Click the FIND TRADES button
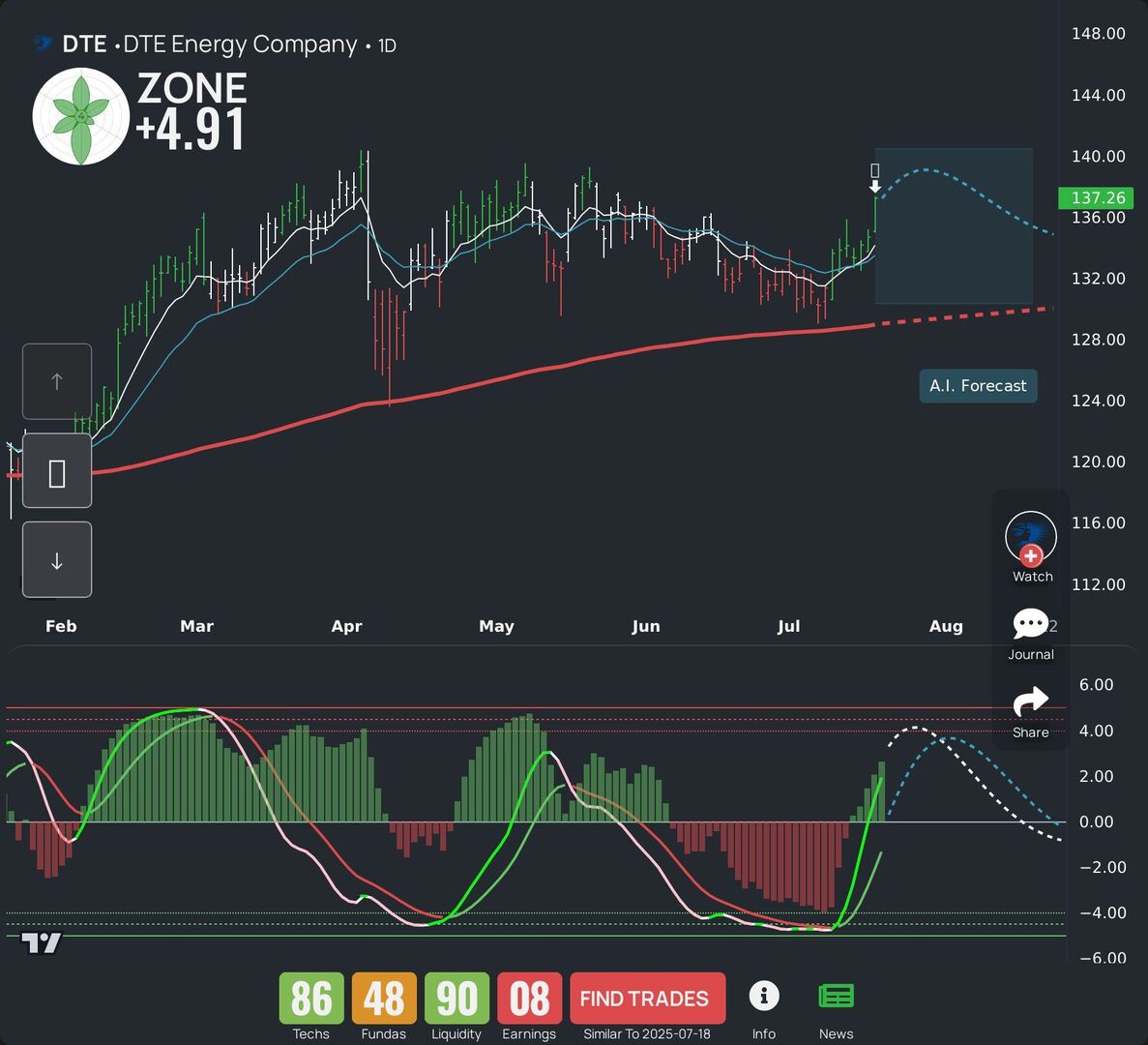This screenshot has height=1045, width=1148. coord(647,999)
